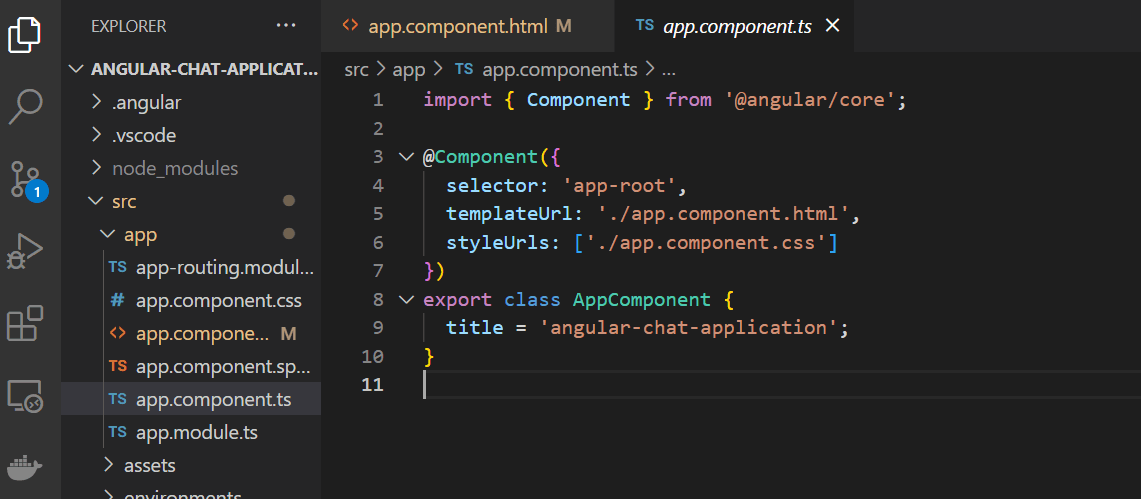1141x499 pixels.
Task: Click the app breadcrumb in the editor path
Action: (x=408, y=69)
